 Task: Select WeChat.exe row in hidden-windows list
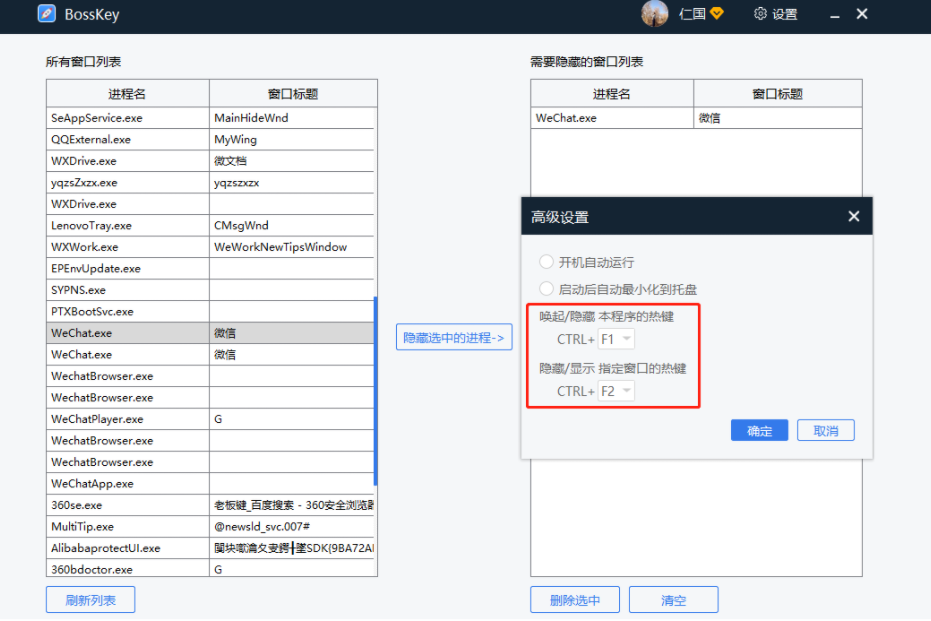[x=696, y=118]
